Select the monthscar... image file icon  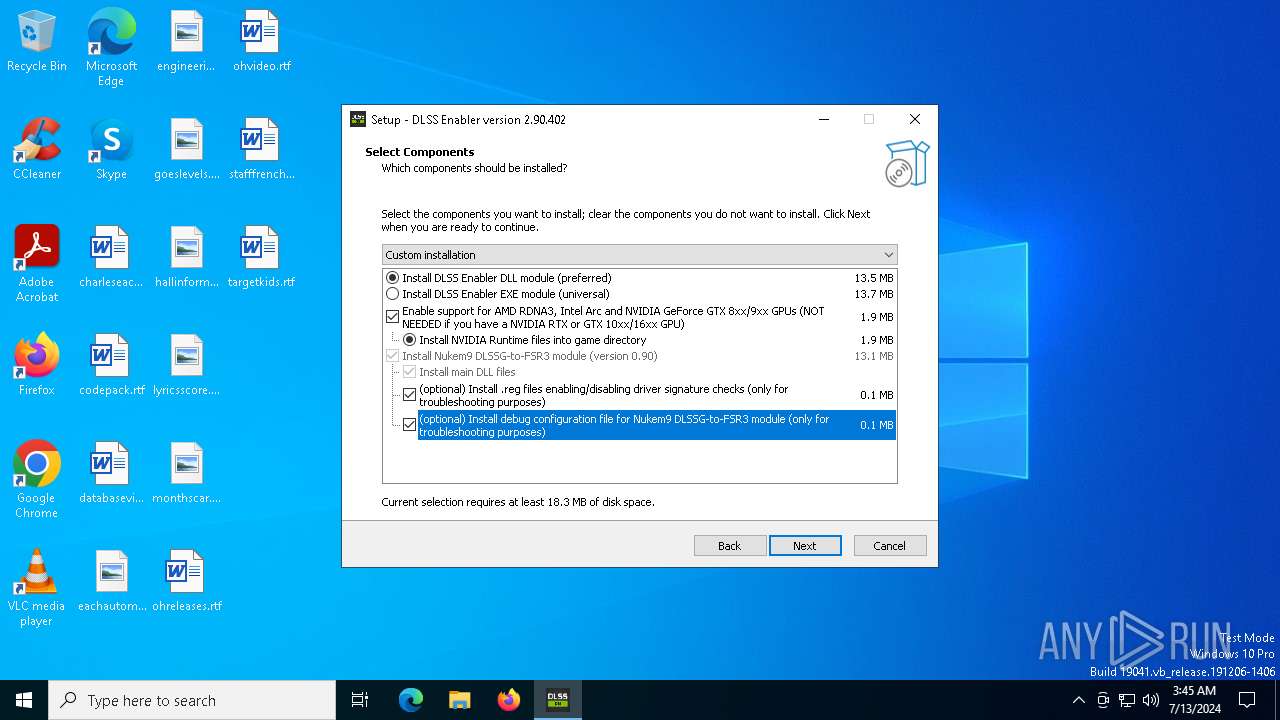(x=186, y=474)
